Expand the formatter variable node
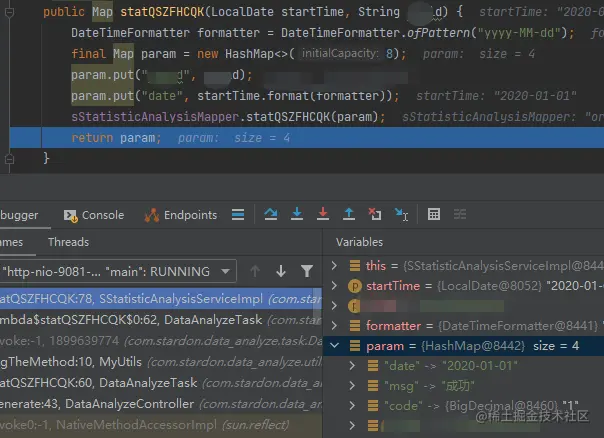Screen dimensions: 604x438 coord(334,326)
